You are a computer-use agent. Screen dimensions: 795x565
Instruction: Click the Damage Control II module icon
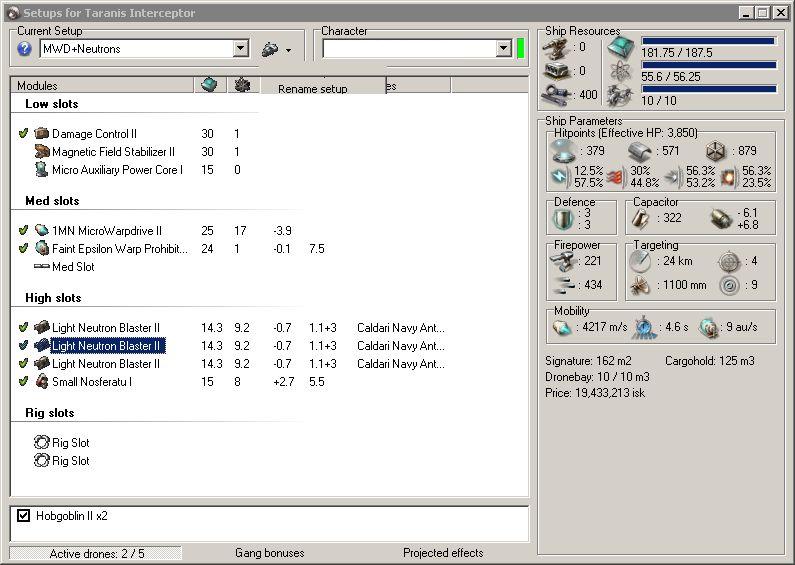coord(42,133)
